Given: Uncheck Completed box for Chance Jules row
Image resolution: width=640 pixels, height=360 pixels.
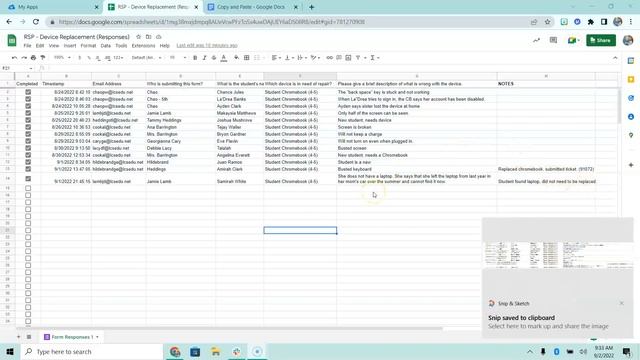Looking at the screenshot, I should click(28, 92).
